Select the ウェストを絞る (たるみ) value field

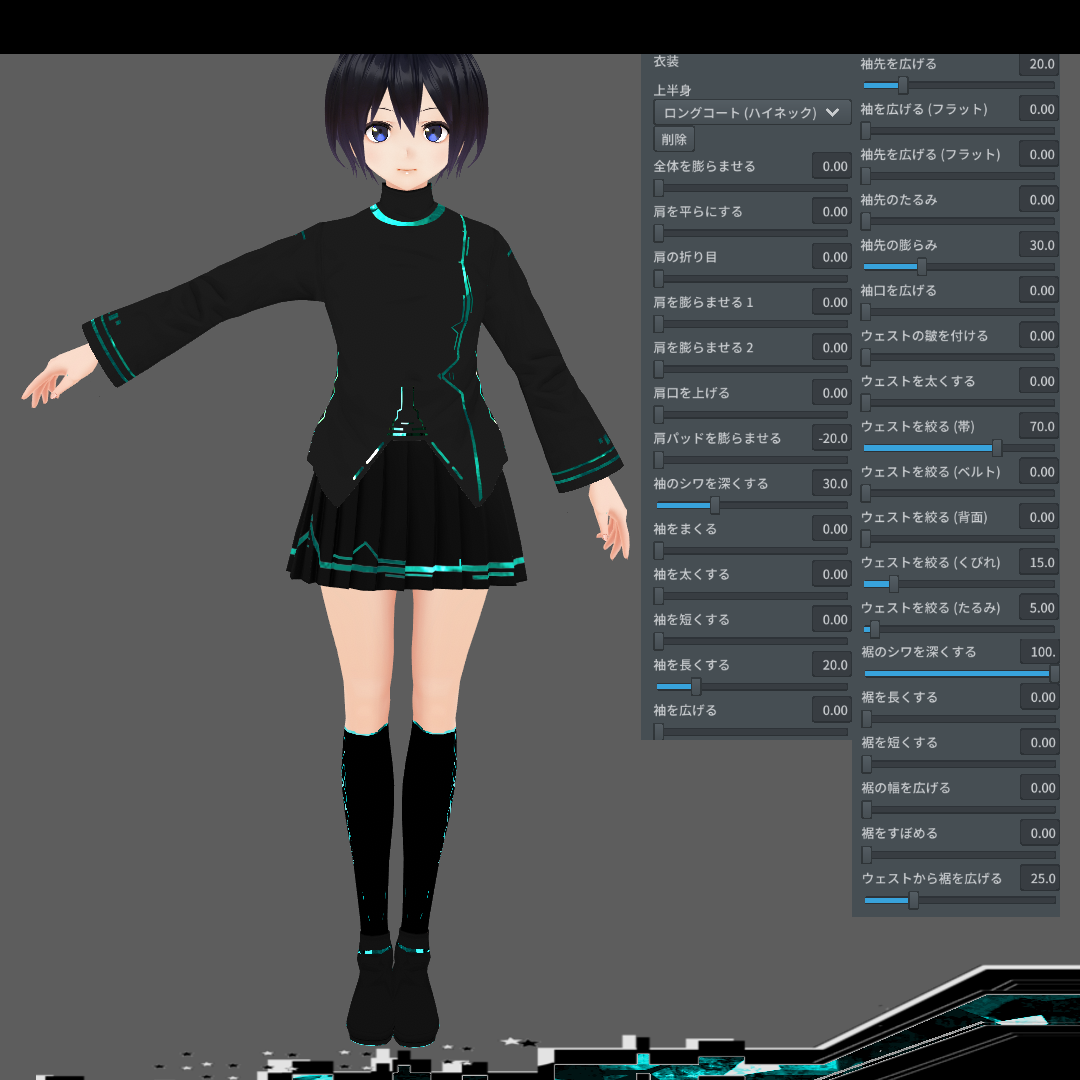pyautogui.click(x=1040, y=607)
